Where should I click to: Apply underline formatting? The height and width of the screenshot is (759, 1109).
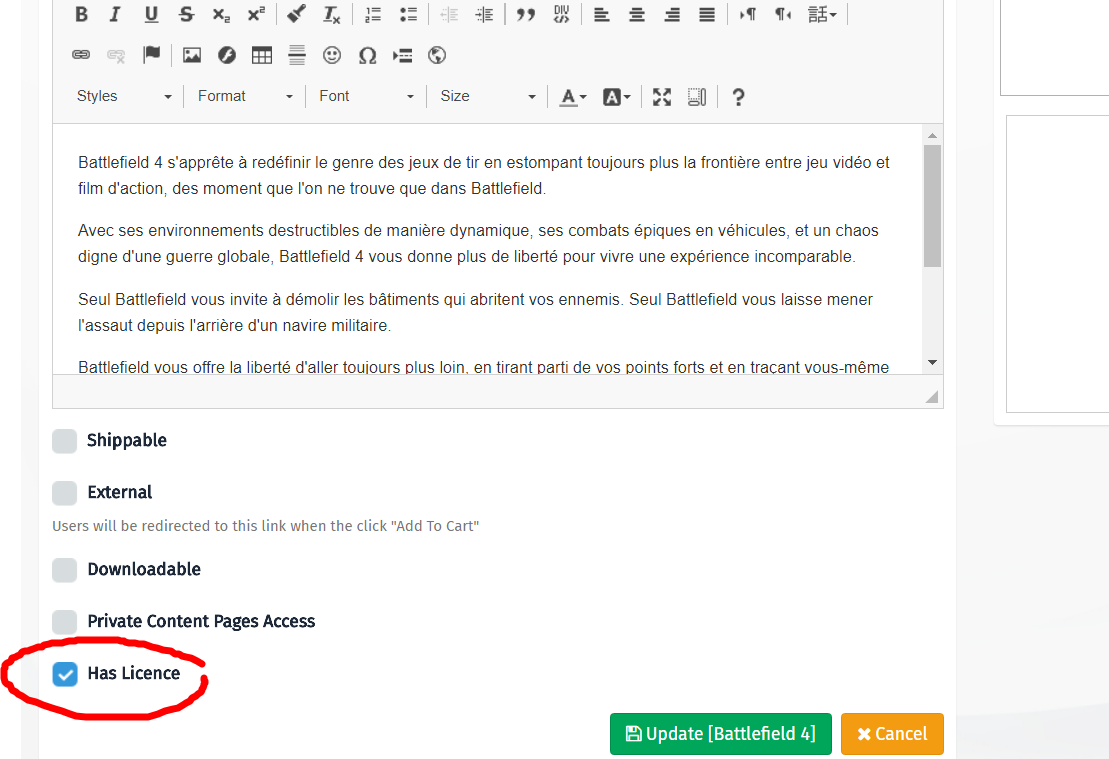(x=151, y=14)
